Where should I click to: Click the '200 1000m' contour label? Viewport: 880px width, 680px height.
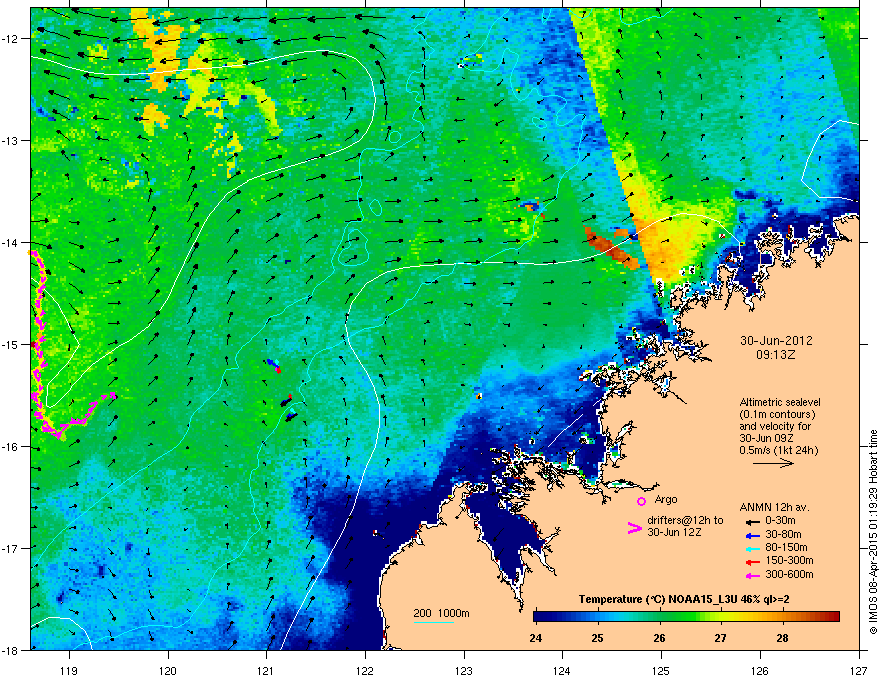pyautogui.click(x=441, y=613)
